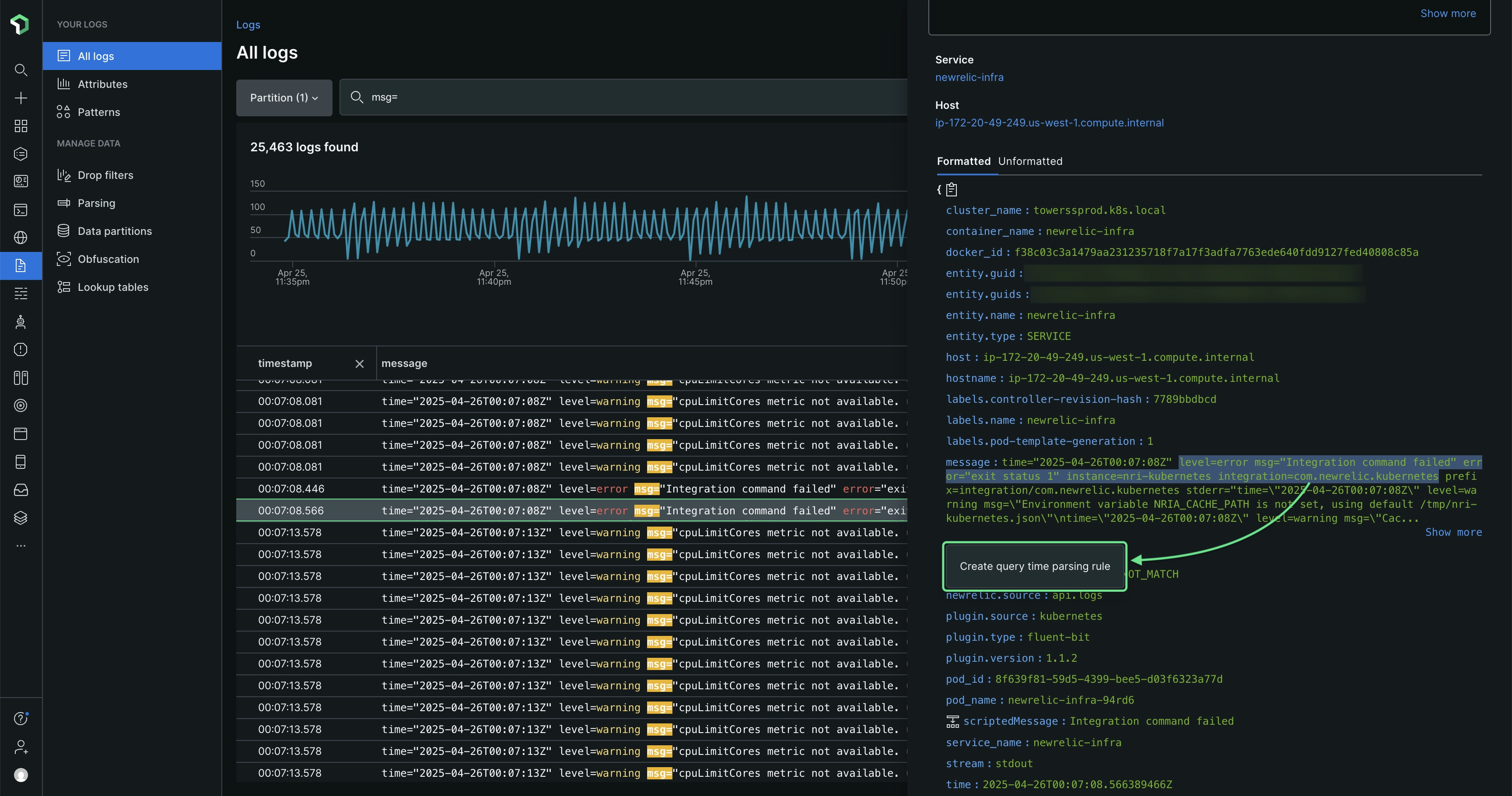The height and width of the screenshot is (796, 1512).
Task: Open the user avatar at bottom of rail
Action: tap(21, 775)
